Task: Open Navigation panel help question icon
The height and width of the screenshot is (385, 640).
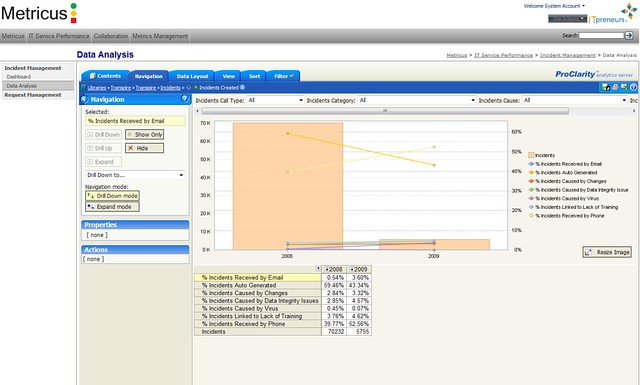Action: point(184,98)
